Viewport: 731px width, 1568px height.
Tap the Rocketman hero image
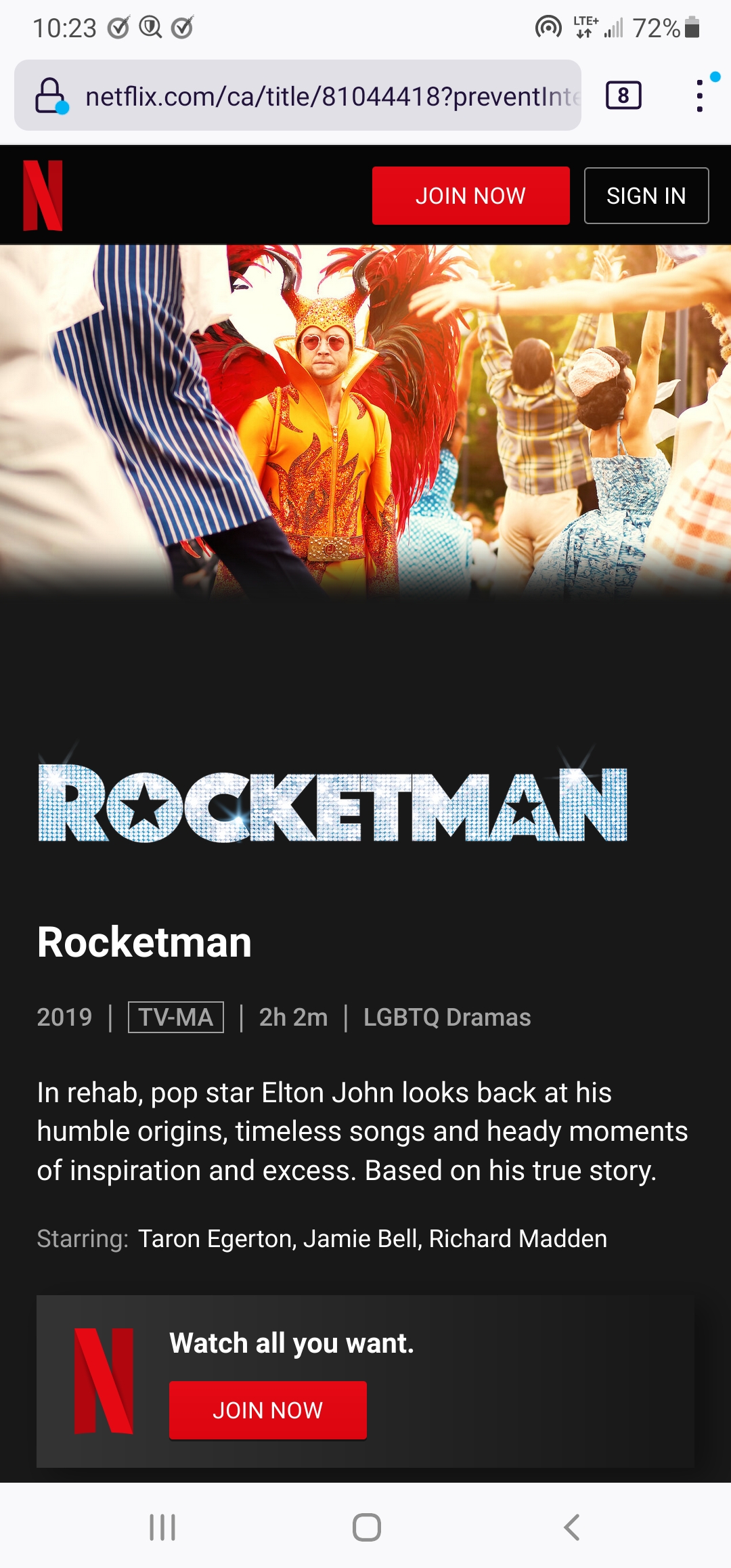click(365, 420)
